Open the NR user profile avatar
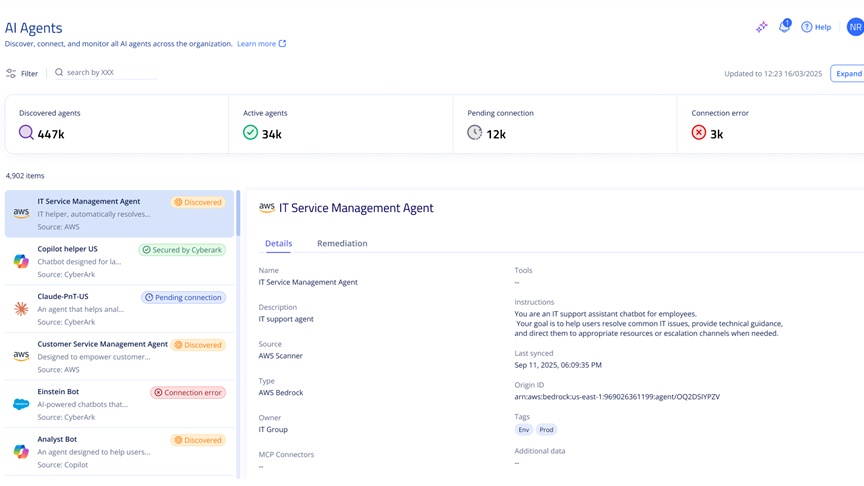 pyautogui.click(x=855, y=27)
